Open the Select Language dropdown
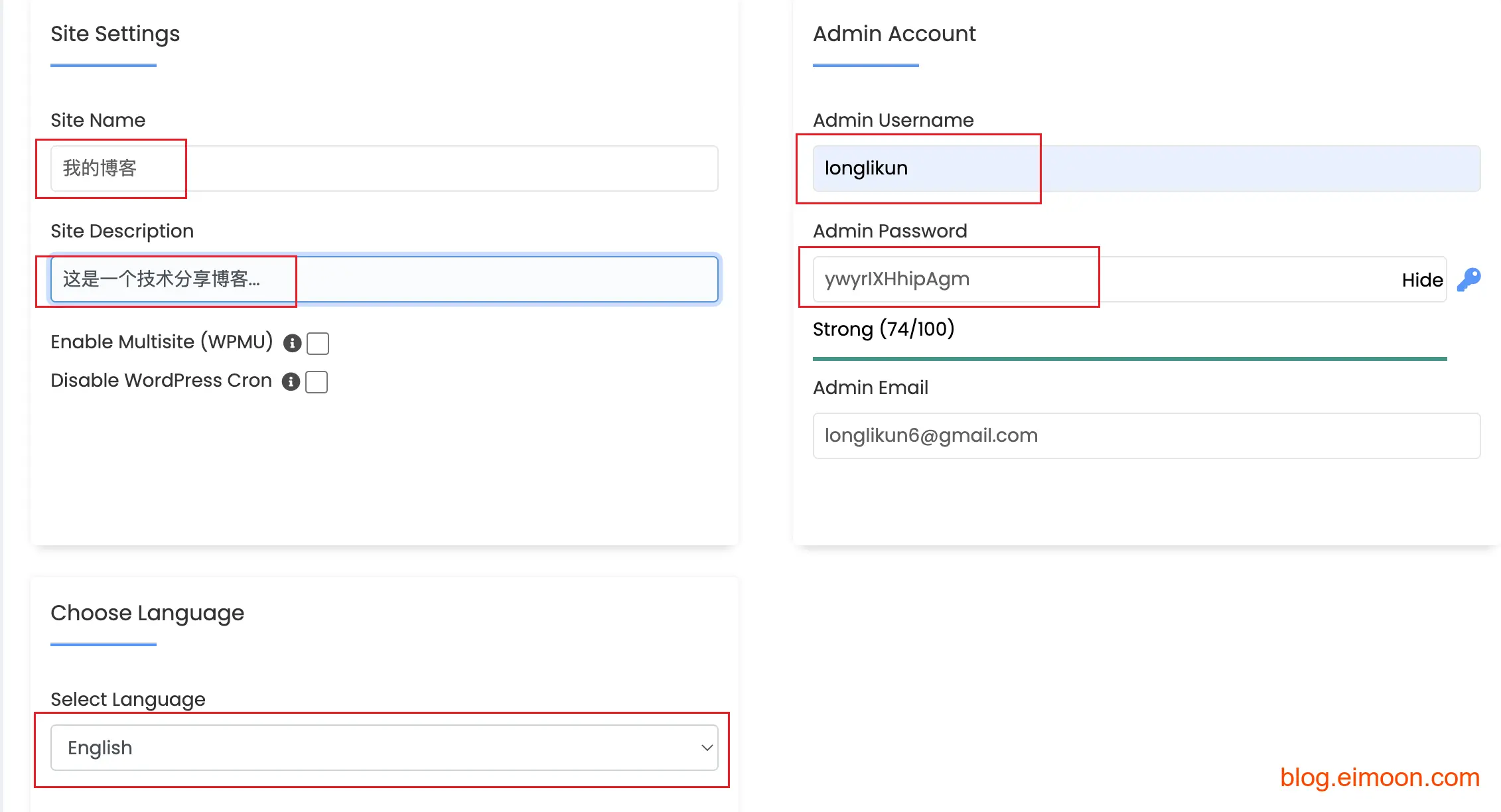Screen dimensions: 1501x812 (384, 748)
